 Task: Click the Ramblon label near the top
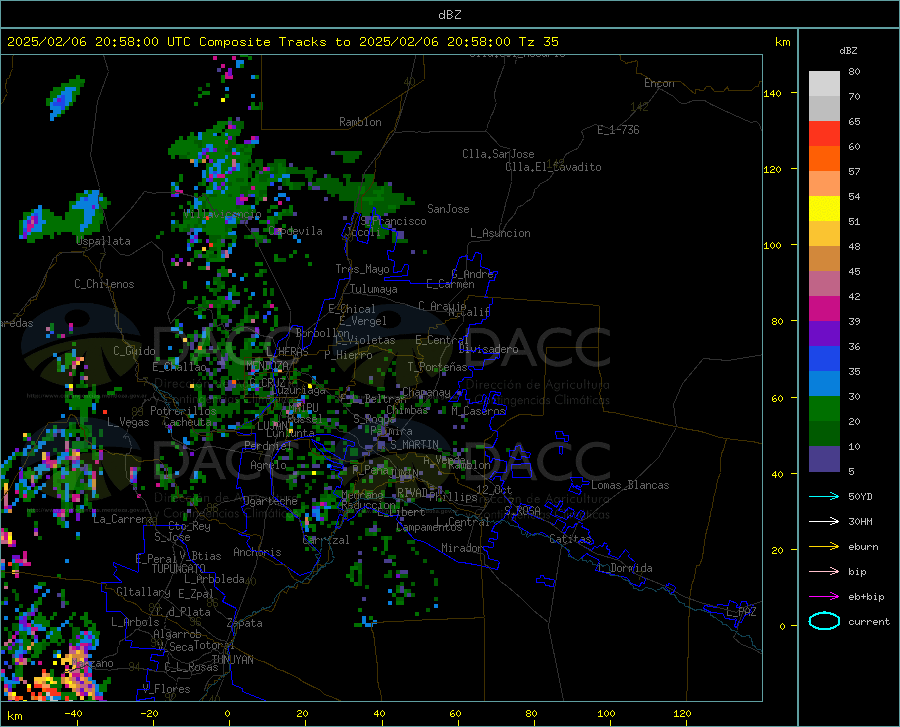coord(360,122)
